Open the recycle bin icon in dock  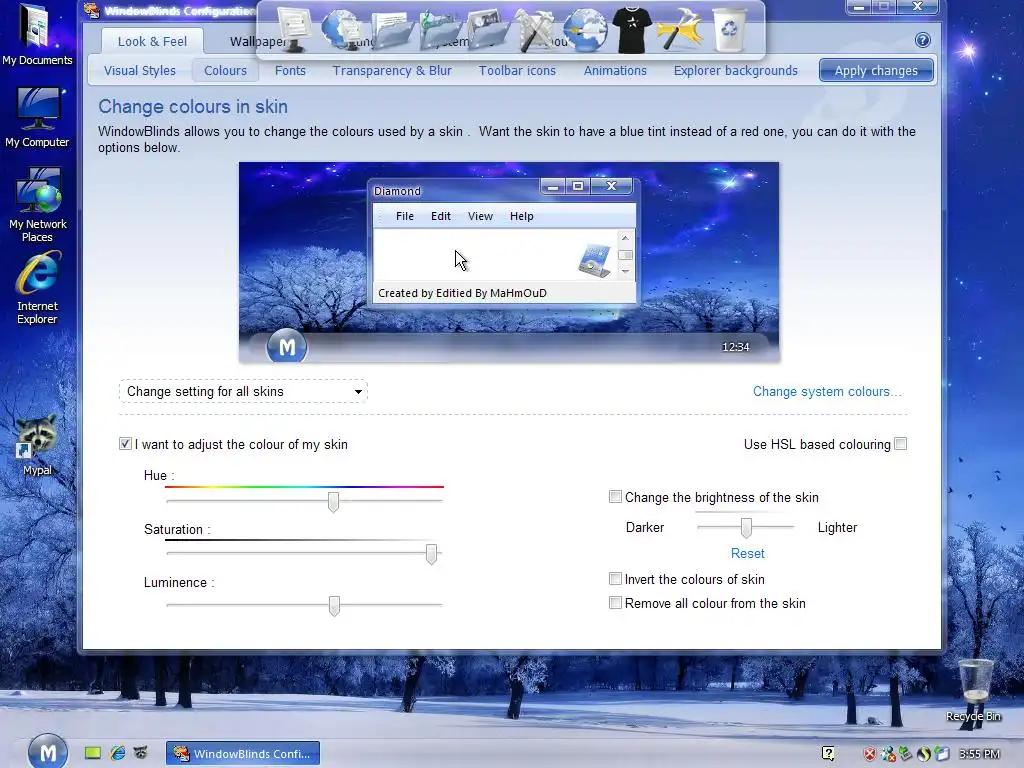tap(729, 29)
